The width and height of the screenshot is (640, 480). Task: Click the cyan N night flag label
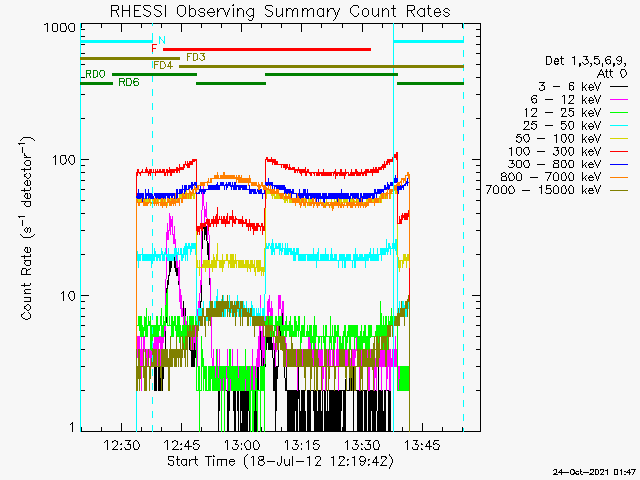point(162,40)
